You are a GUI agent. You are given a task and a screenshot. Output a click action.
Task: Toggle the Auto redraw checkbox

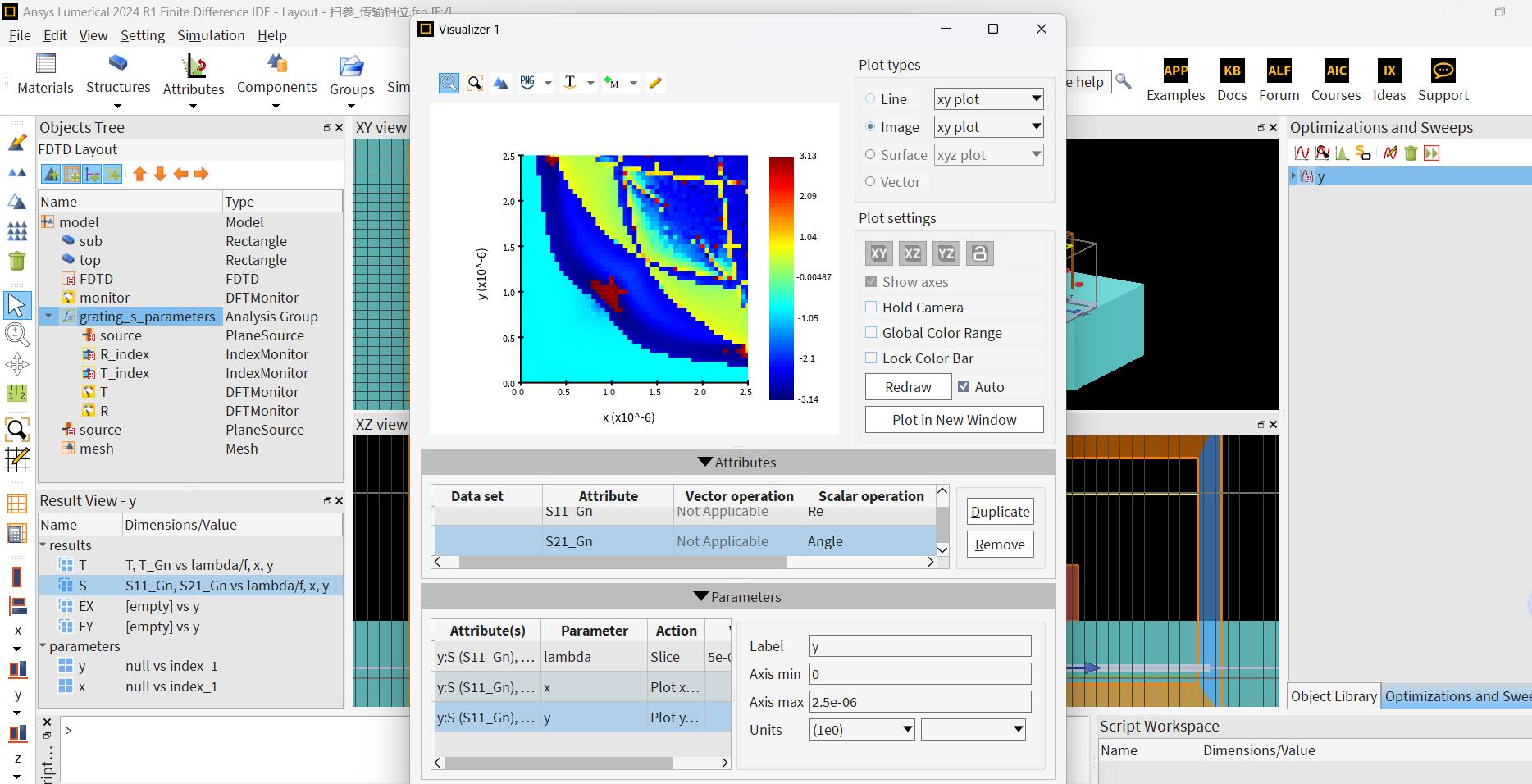point(964,387)
